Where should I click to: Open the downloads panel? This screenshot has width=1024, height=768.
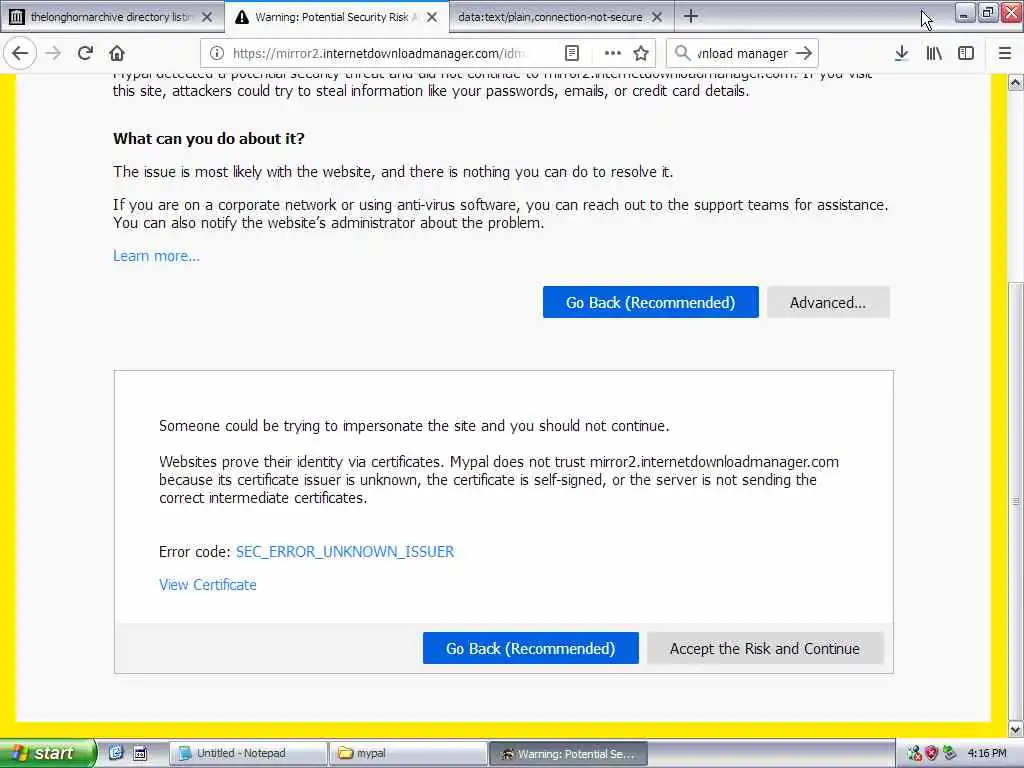pos(902,54)
